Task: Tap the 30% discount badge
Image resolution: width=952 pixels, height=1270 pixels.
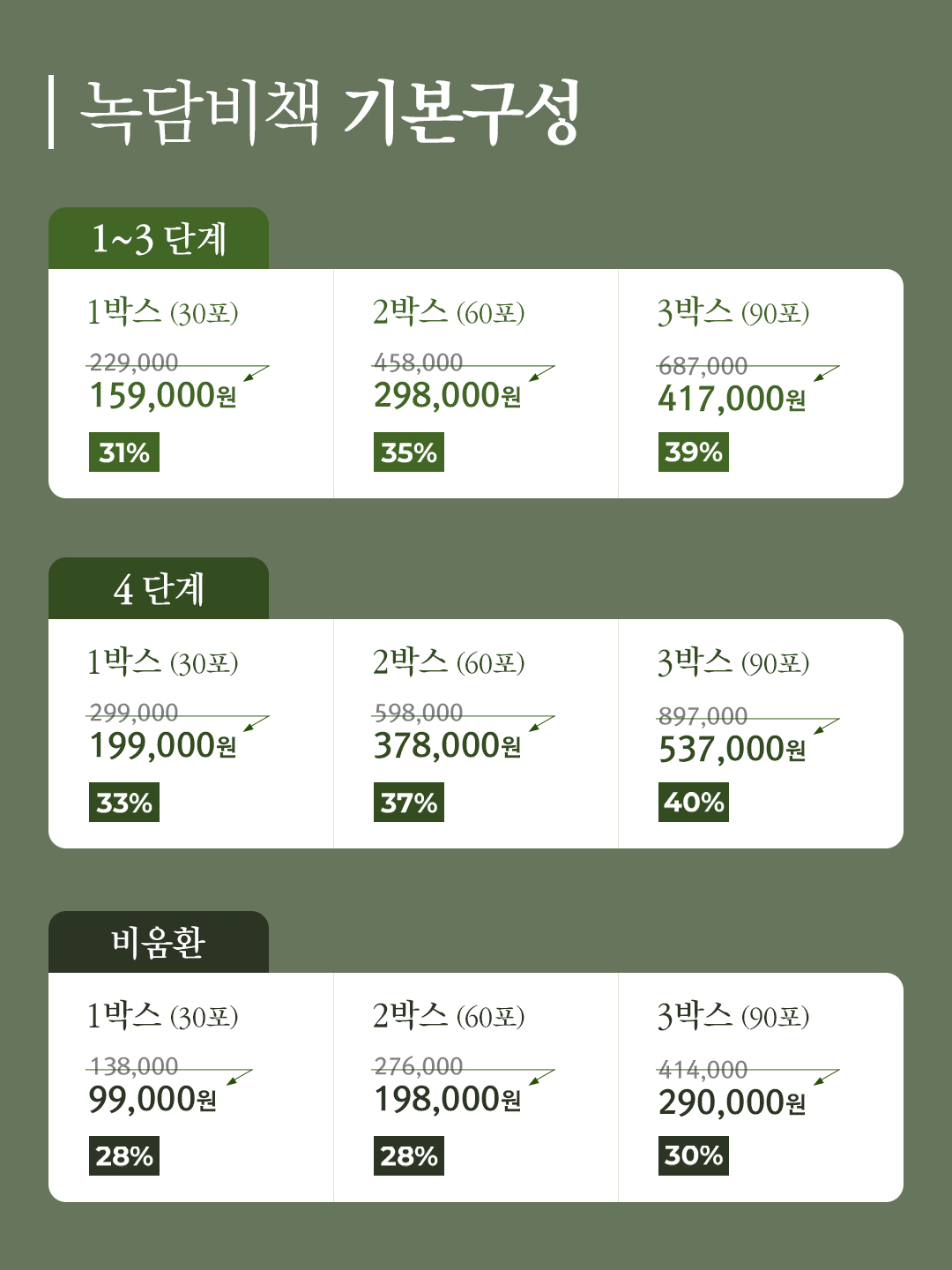Action: (694, 1155)
